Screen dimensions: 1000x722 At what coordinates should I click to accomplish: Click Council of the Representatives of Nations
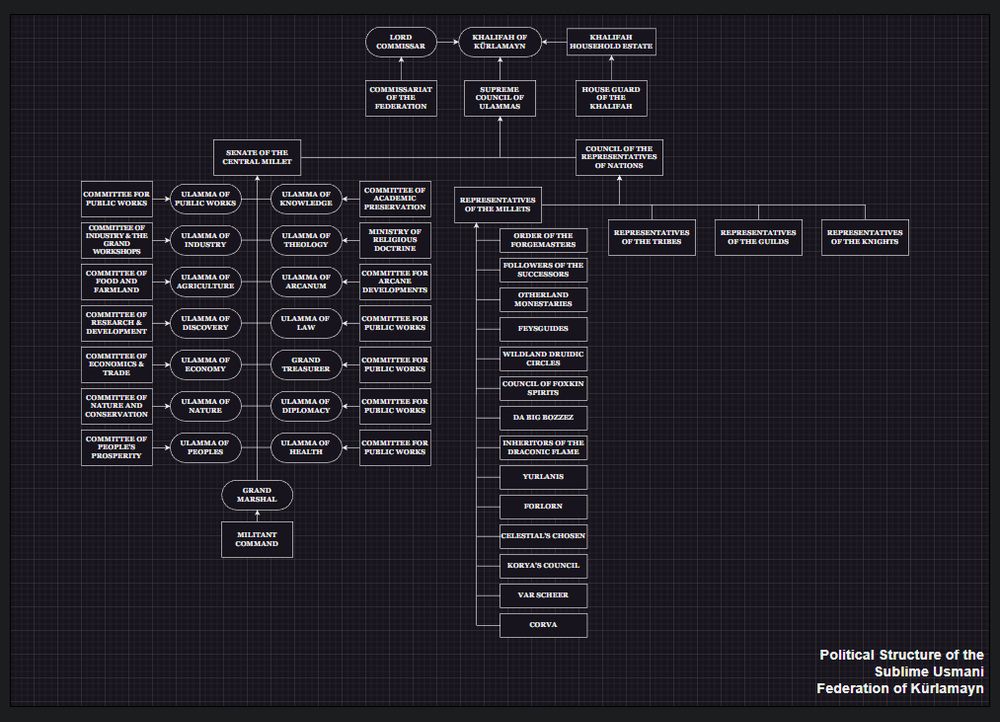pyautogui.click(x=619, y=158)
